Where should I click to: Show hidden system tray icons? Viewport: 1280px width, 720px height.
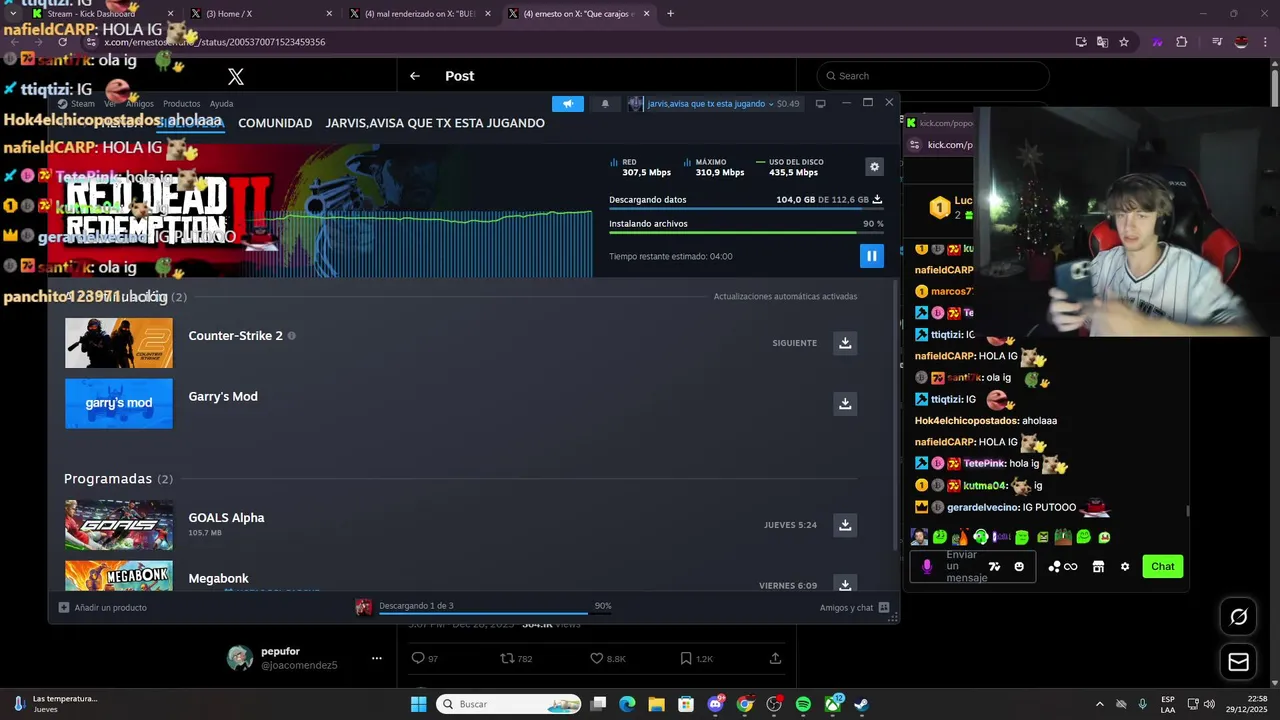(x=1100, y=704)
